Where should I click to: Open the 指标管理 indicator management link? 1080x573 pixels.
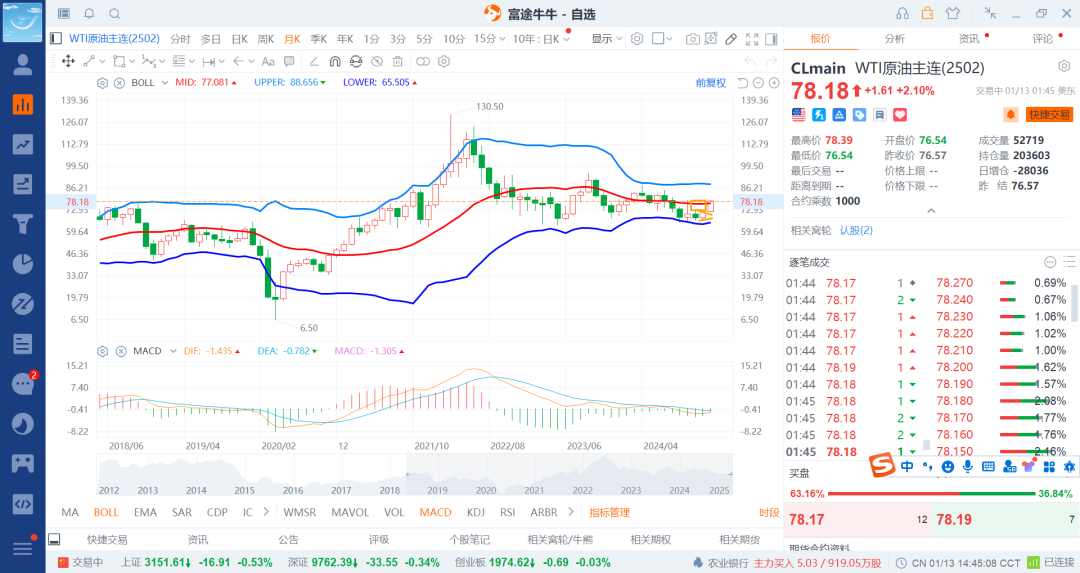(609, 512)
